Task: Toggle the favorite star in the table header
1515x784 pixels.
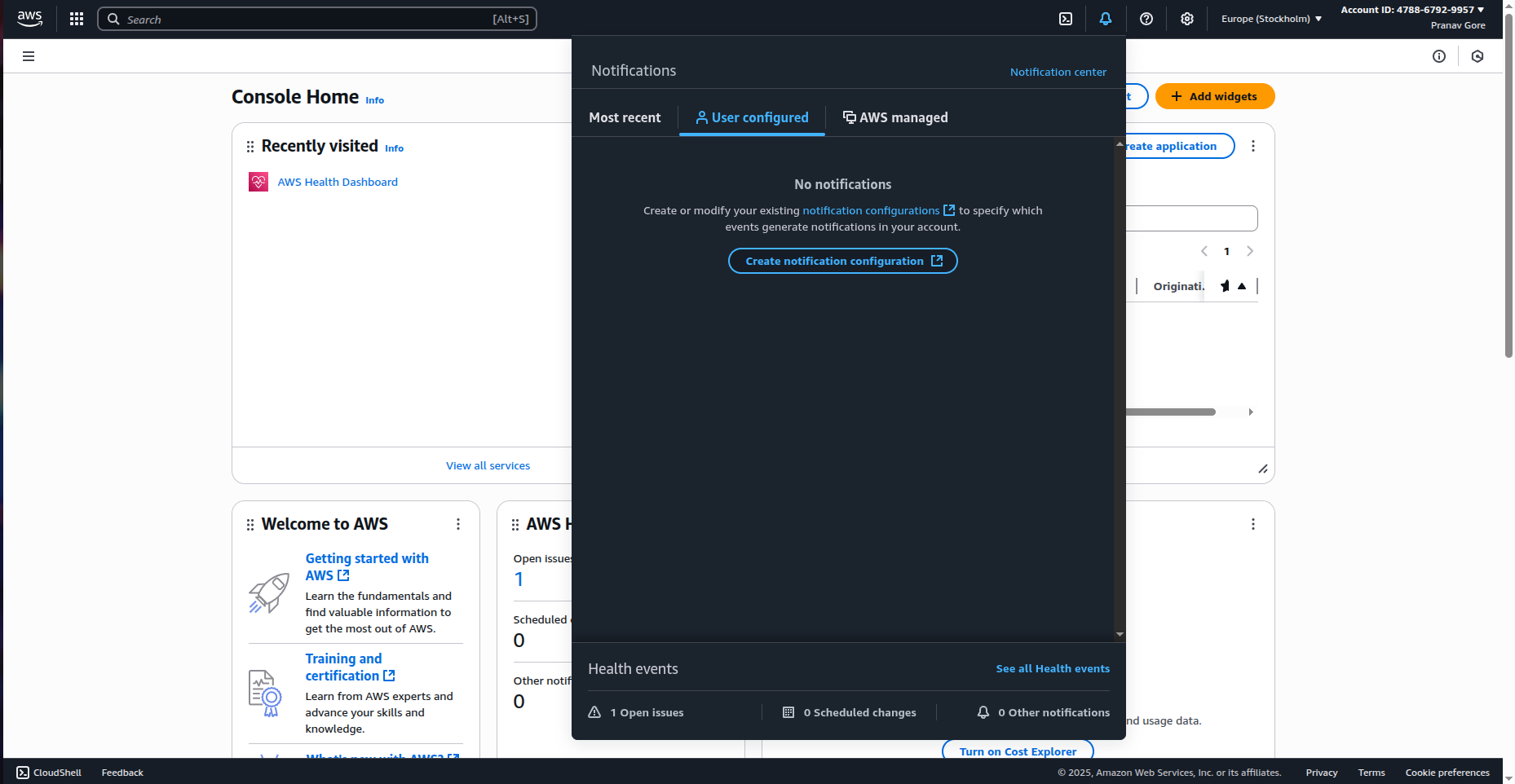Action: (1226, 286)
